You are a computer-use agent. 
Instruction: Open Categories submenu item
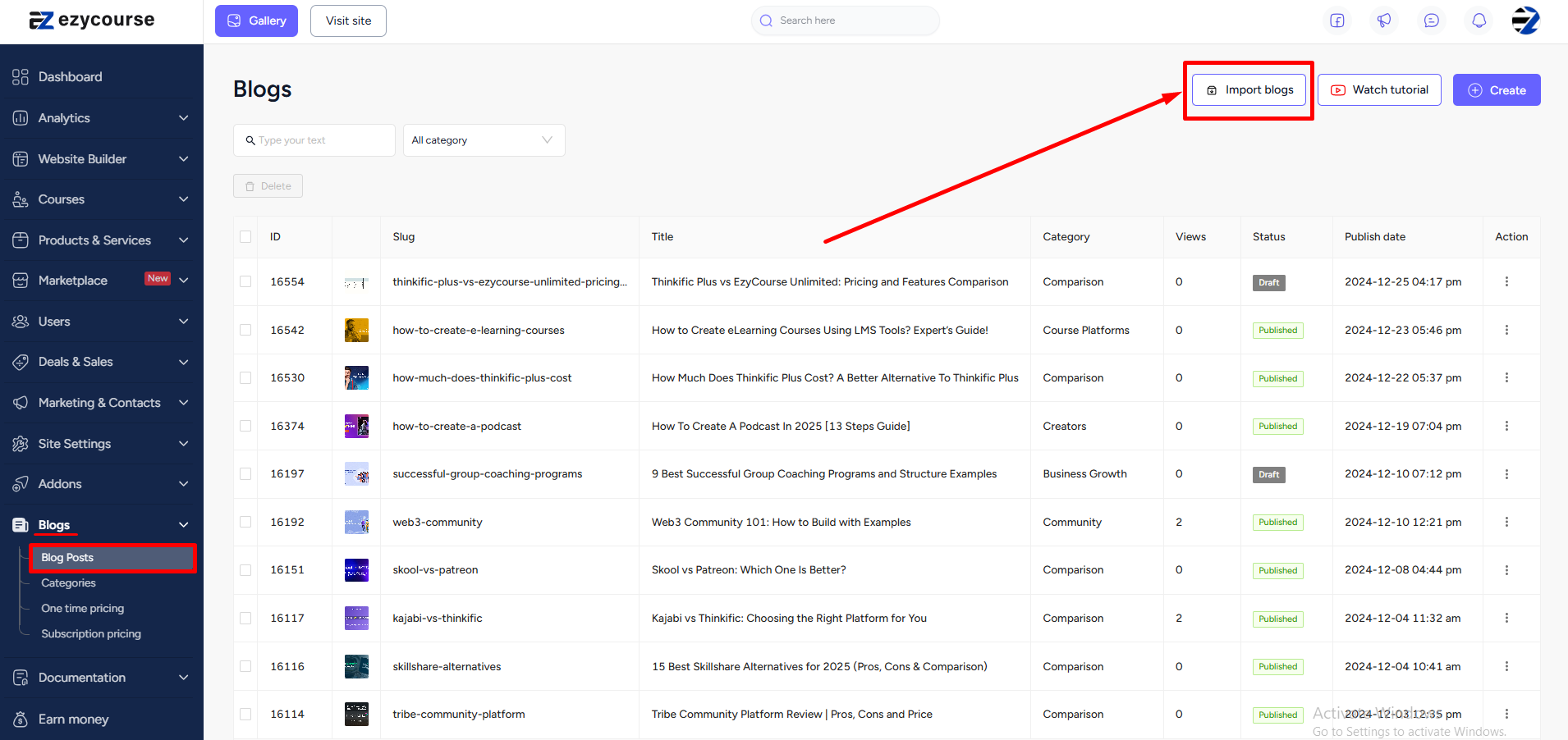68,583
